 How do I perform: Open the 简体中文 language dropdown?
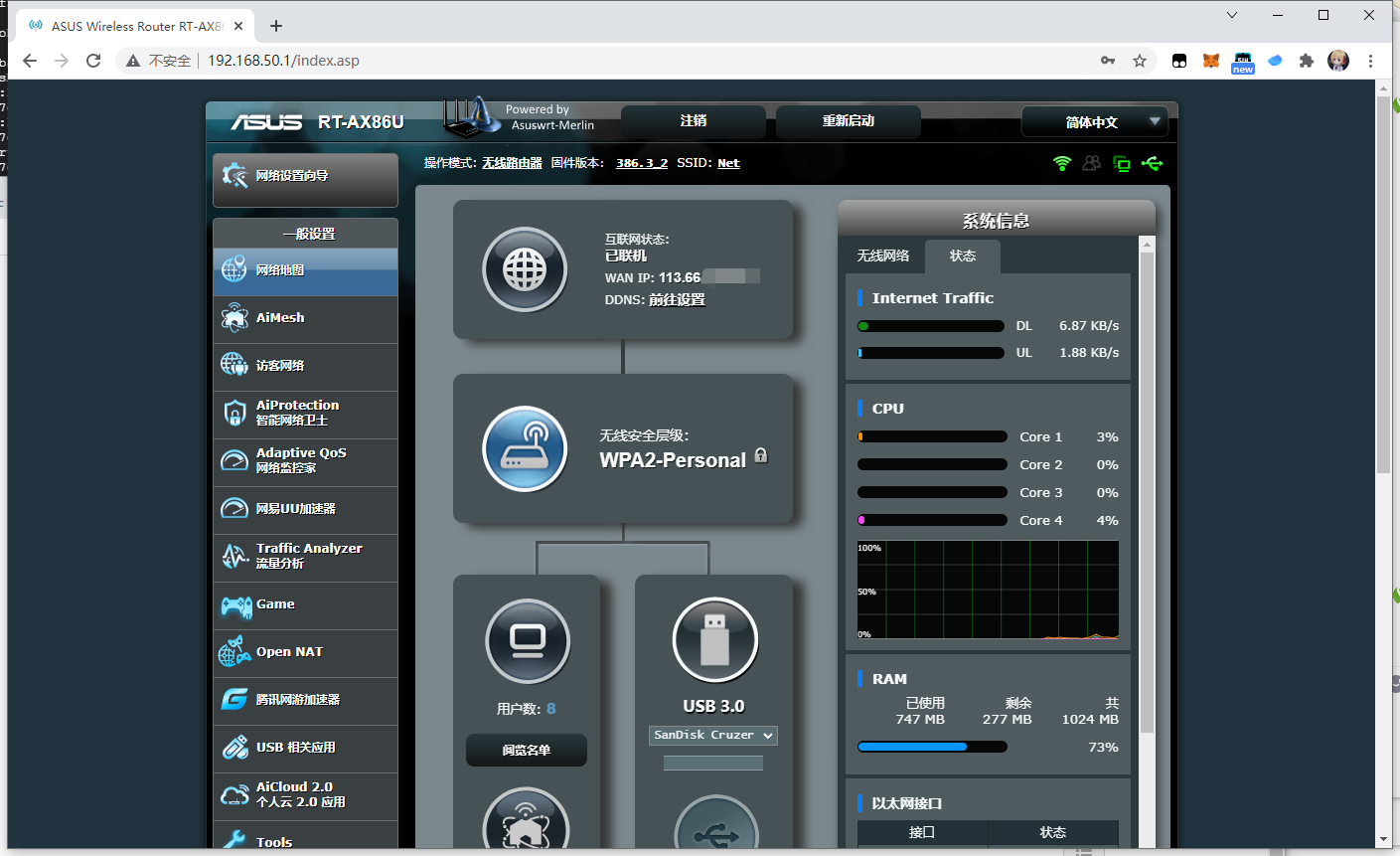pos(1094,122)
